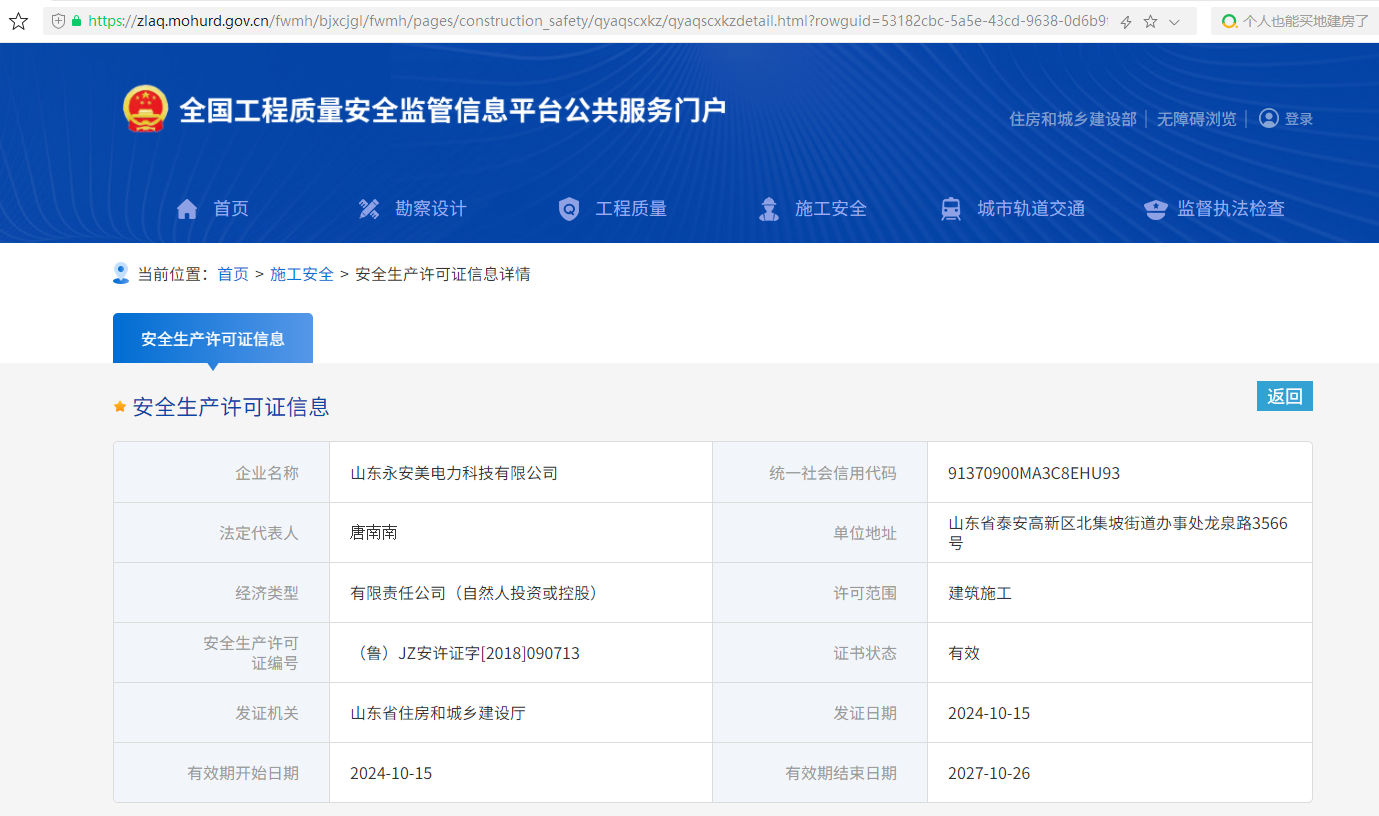This screenshot has width=1379, height=816.
Task: Click license number （鲁）JZ安许证字[2018]090713
Action: pos(465,653)
